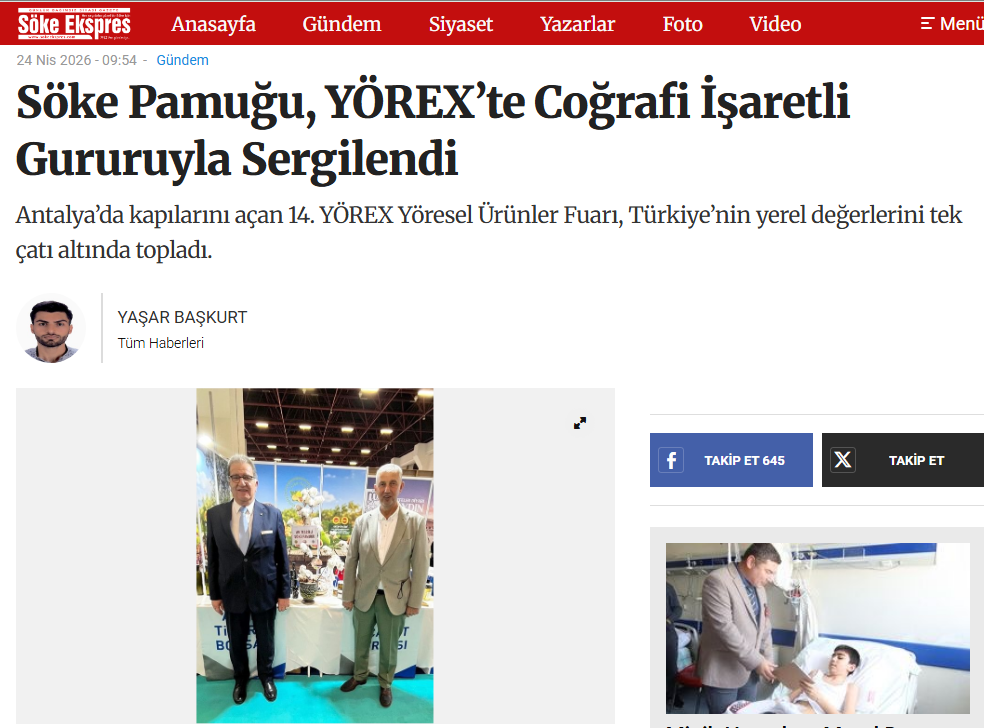Open the Yazarlar section
The width and height of the screenshot is (984, 728).
click(577, 24)
